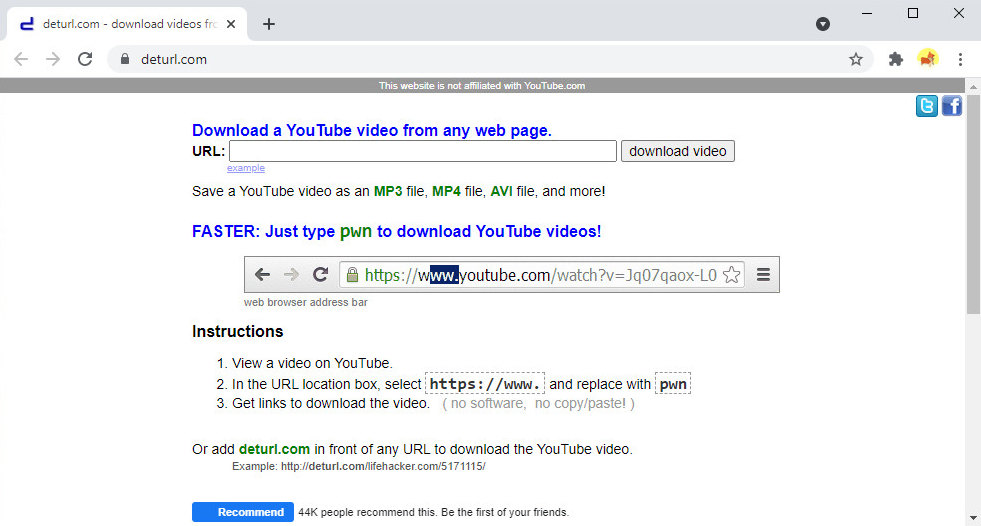Close the deturl.com tab
Screen dimensions: 981x526
coord(231,24)
